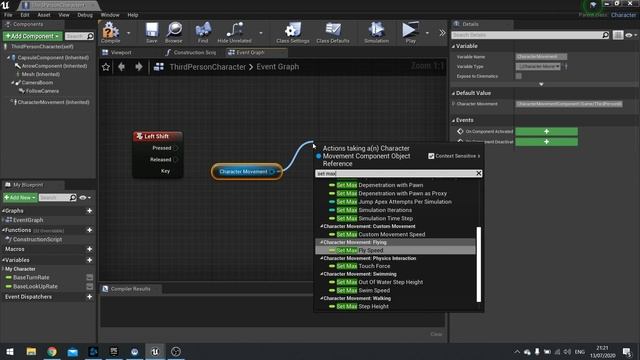640x360 pixels.
Task: Click search icon in Details panel
Action: tap(605, 35)
